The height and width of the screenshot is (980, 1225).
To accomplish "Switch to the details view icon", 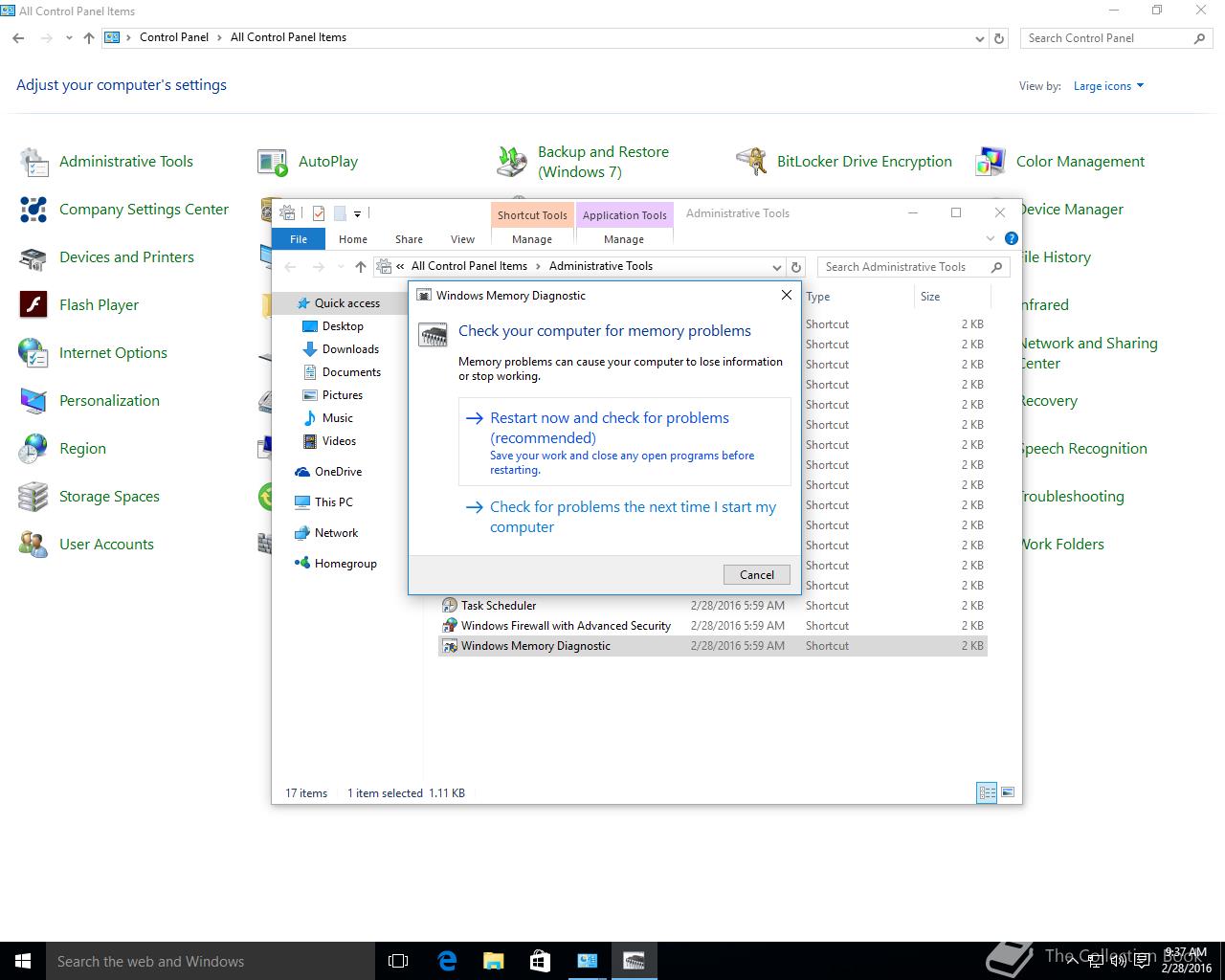I will pos(987,792).
